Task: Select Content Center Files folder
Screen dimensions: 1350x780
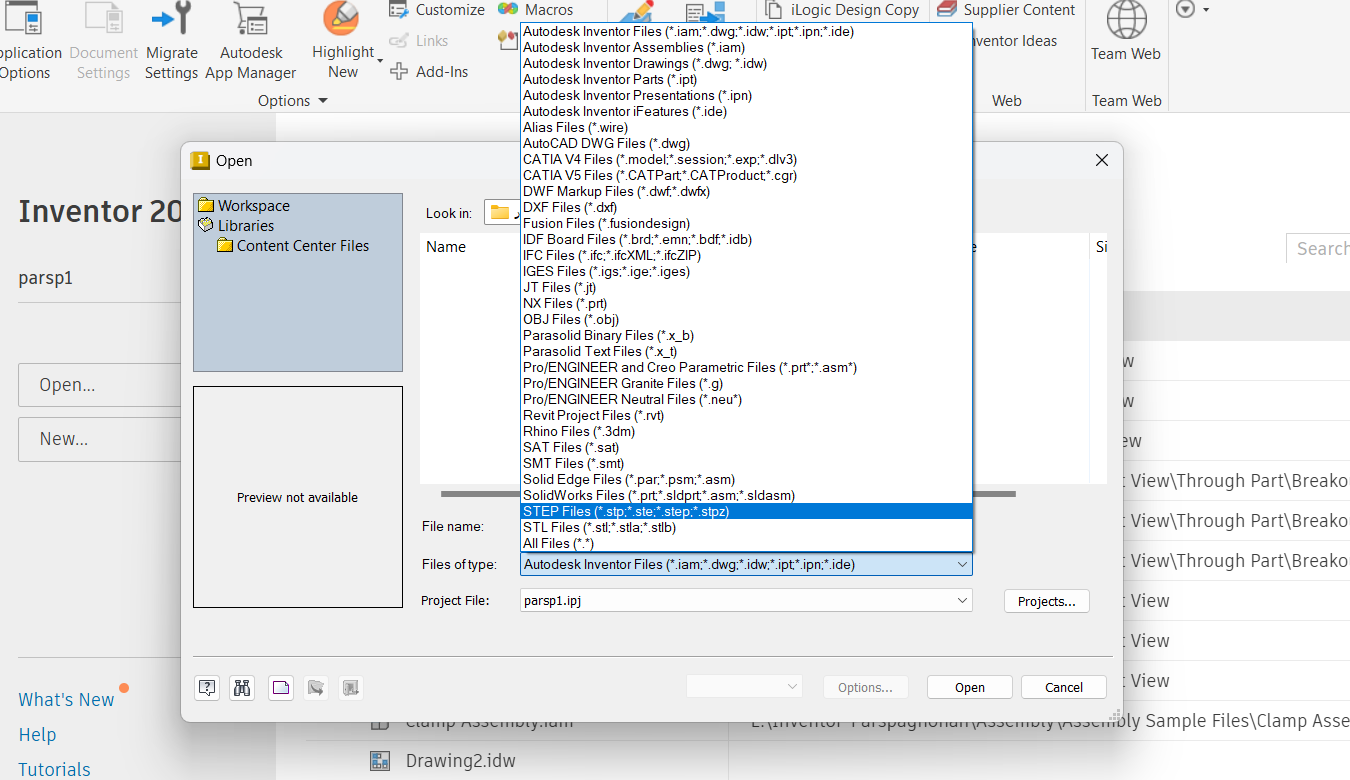Action: point(293,246)
